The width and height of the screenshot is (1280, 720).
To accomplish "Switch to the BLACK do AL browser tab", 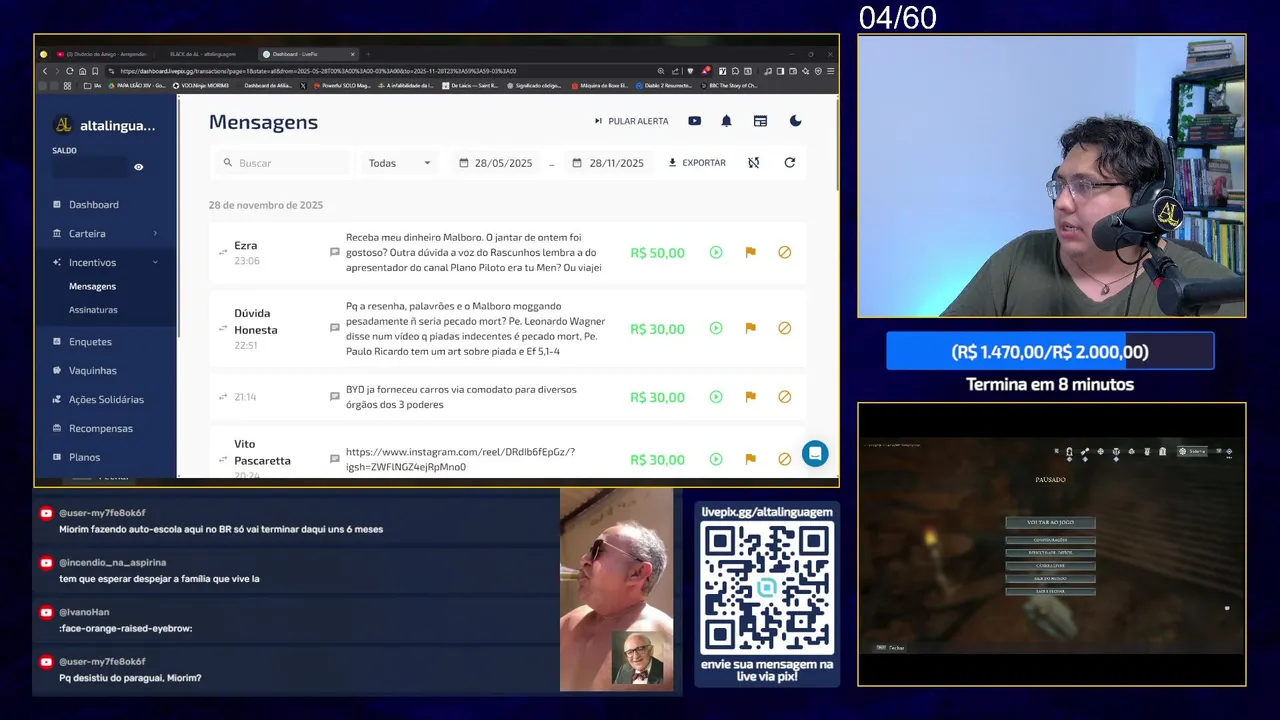I will click(x=203, y=54).
